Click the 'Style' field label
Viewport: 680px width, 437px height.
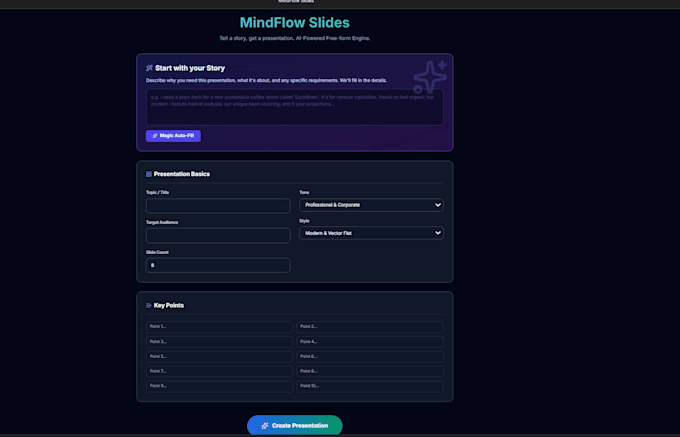click(x=304, y=221)
